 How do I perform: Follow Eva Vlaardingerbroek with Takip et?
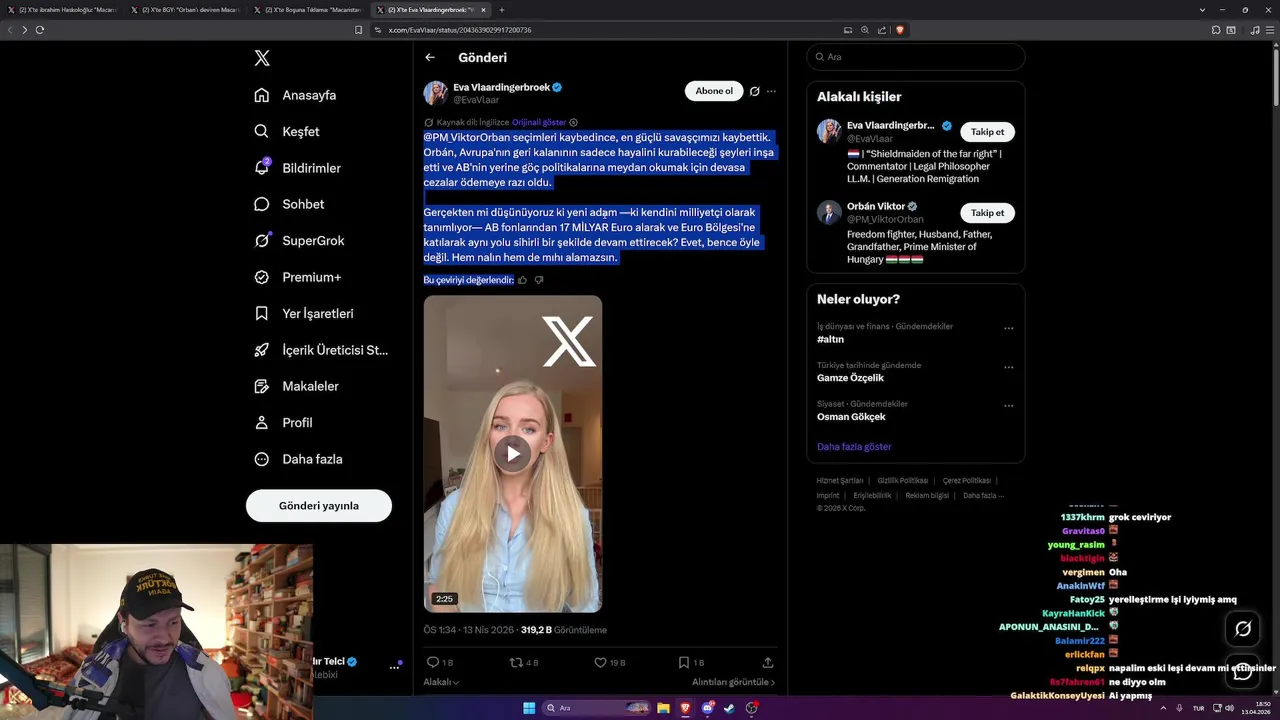point(987,132)
